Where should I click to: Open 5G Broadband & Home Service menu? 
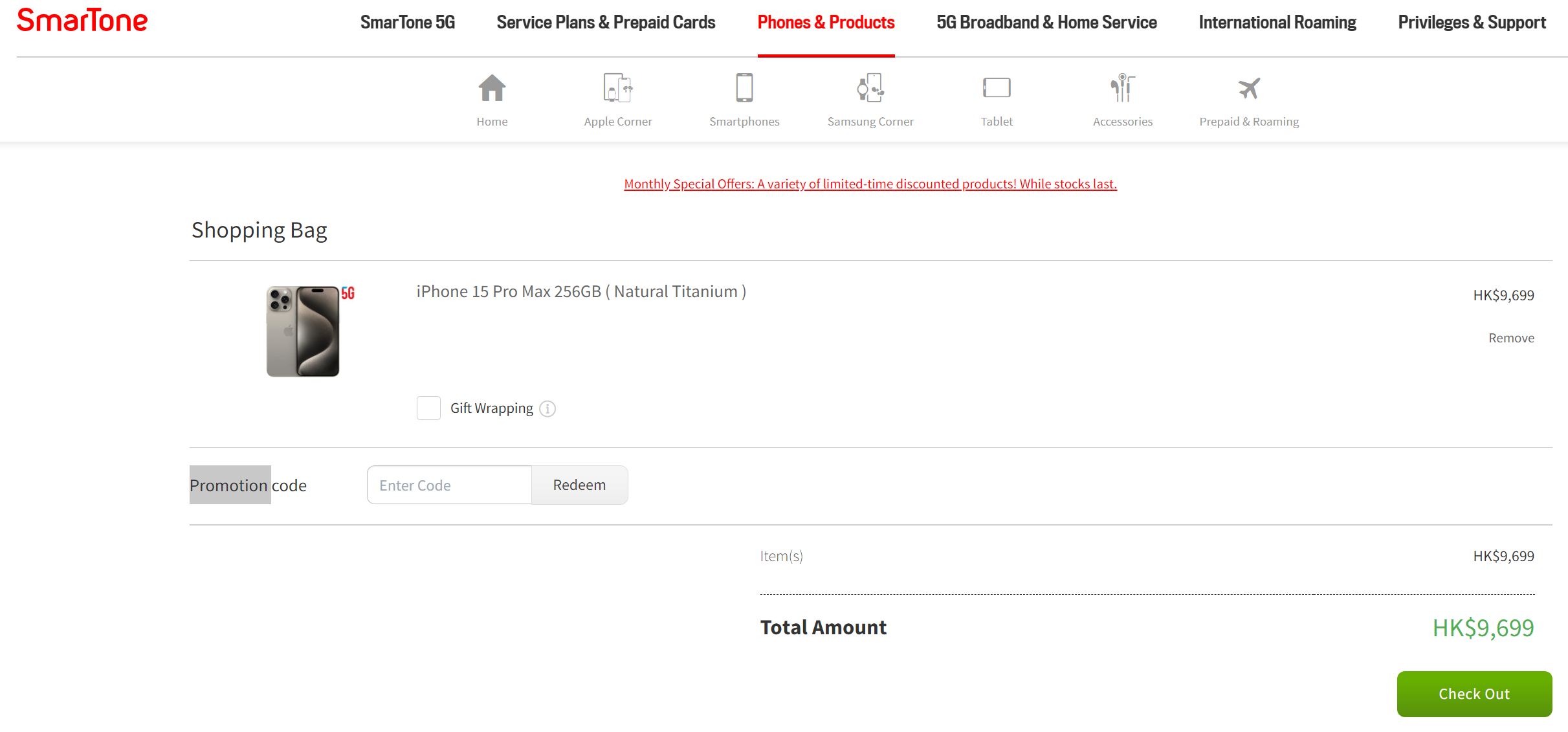pos(1046,23)
